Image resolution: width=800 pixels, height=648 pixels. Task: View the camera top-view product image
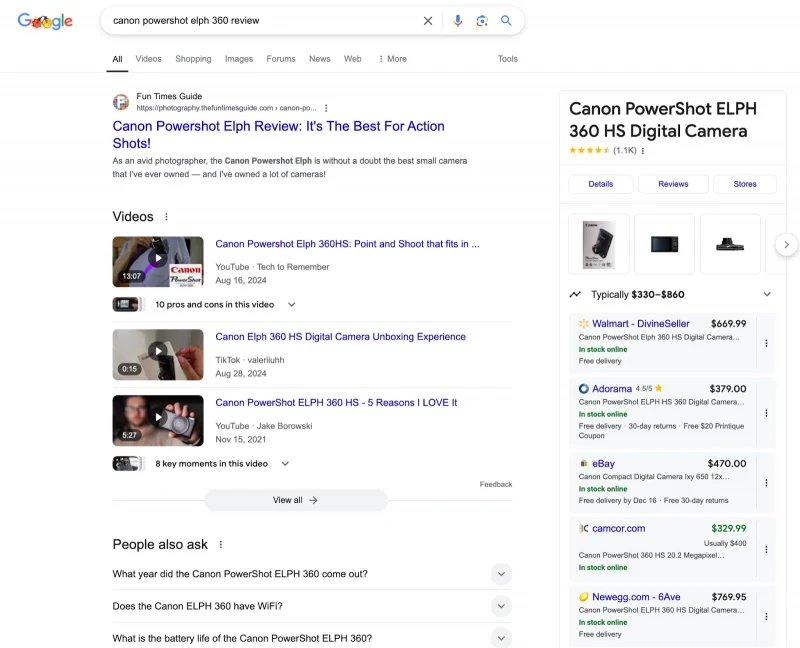(x=730, y=244)
